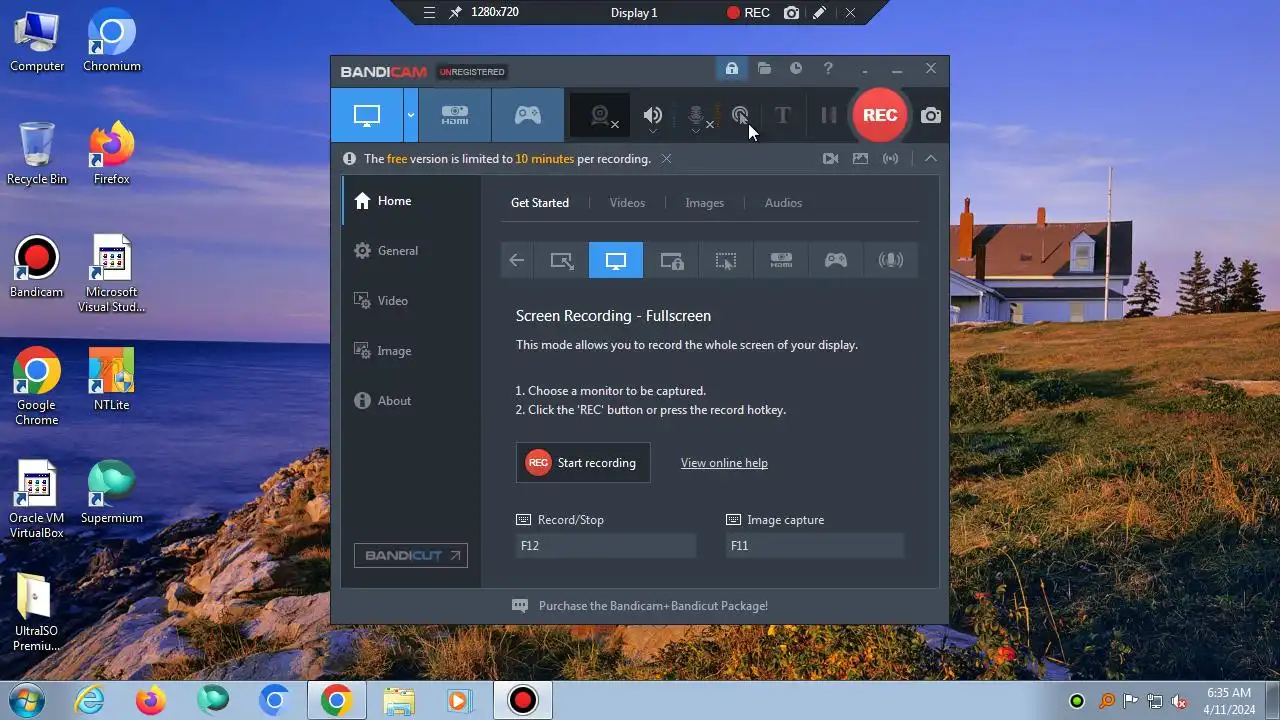Select fullscreen recording mode in mode selector row
This screenshot has height=720, width=1280.
pyautogui.click(x=616, y=260)
